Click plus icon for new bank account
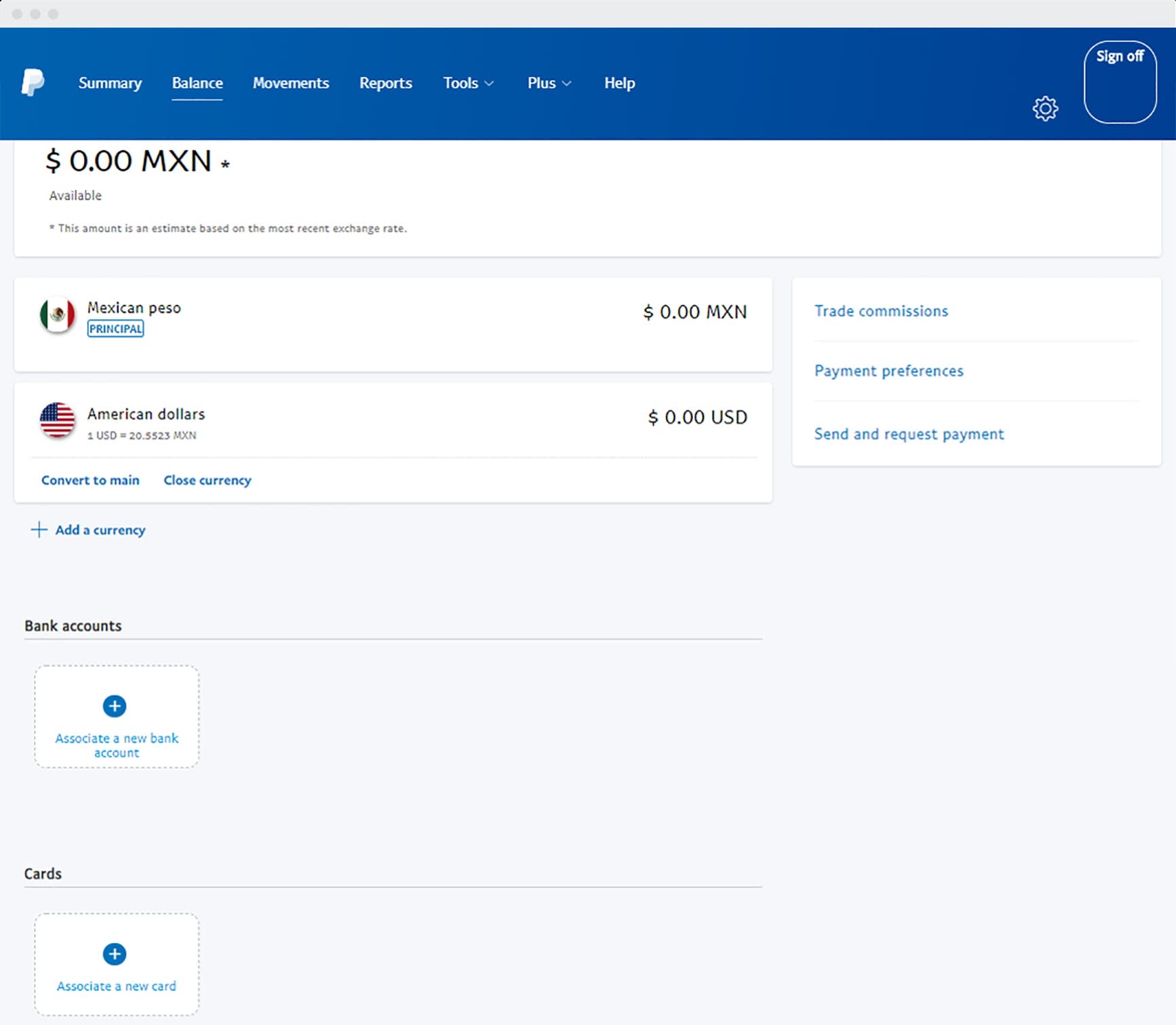1176x1025 pixels. click(x=115, y=706)
